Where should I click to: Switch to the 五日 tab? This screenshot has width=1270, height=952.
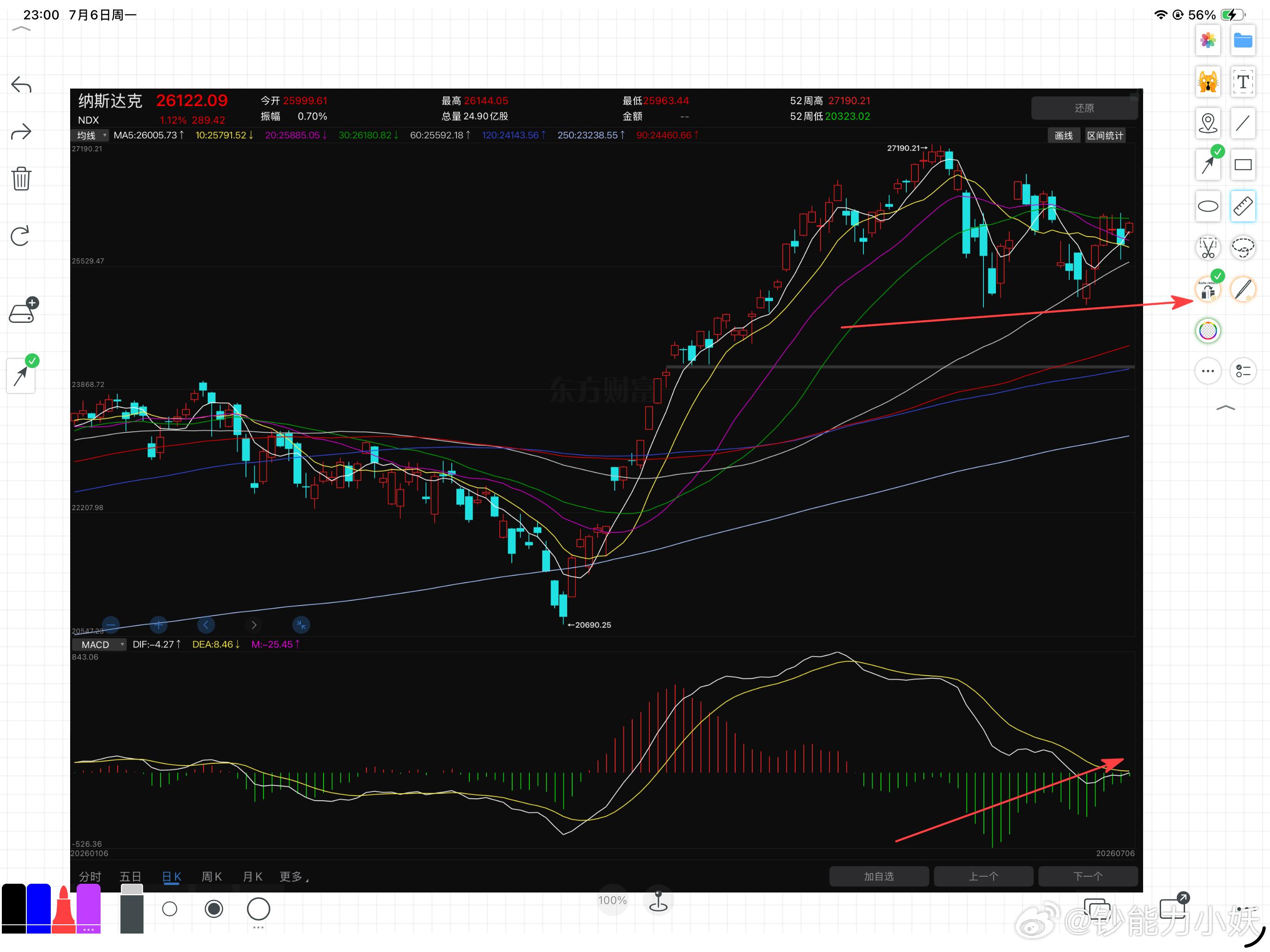(x=130, y=876)
